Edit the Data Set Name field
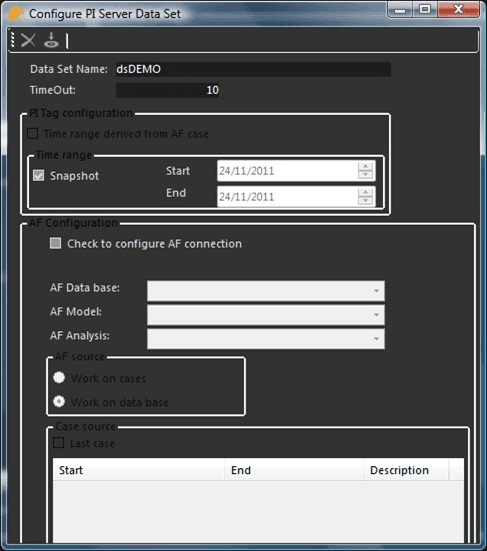This screenshot has height=551, width=487. 253,69
